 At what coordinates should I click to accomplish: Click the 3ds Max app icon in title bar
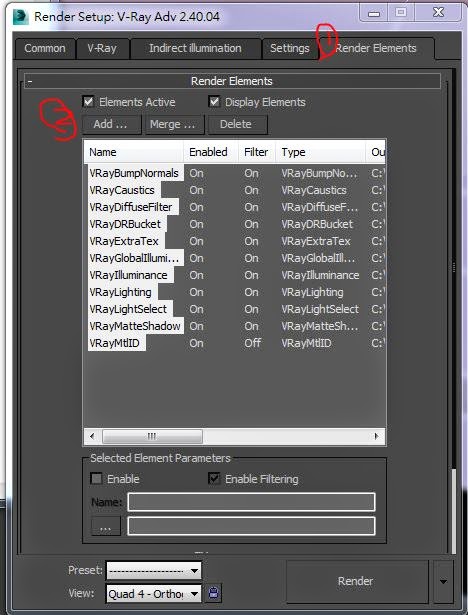click(x=20, y=17)
